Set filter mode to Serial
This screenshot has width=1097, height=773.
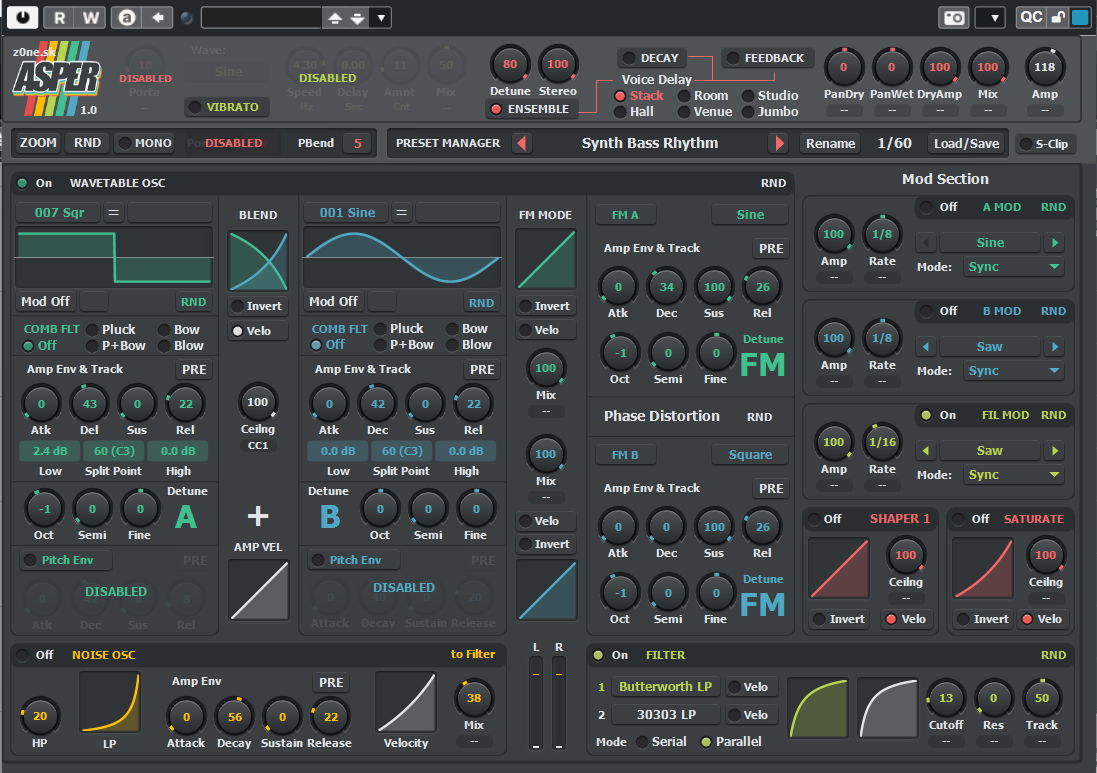tap(643, 742)
